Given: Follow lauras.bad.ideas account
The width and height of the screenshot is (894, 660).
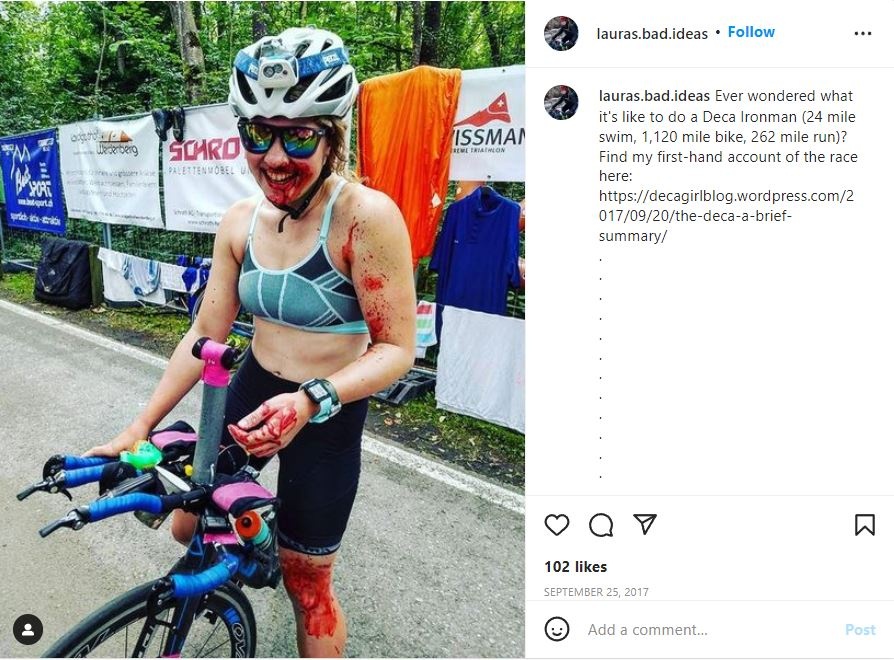Looking at the screenshot, I should tap(751, 32).
